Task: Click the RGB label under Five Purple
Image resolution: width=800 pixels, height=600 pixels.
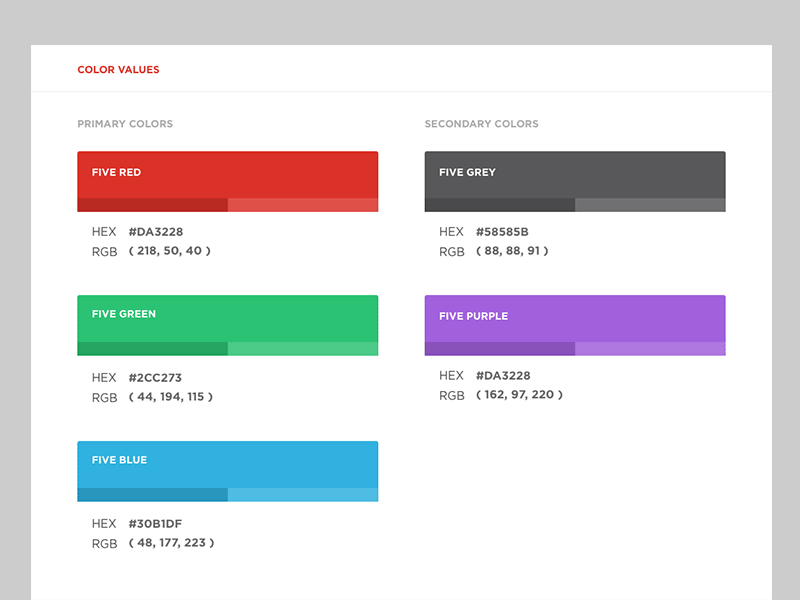Action: coord(452,395)
